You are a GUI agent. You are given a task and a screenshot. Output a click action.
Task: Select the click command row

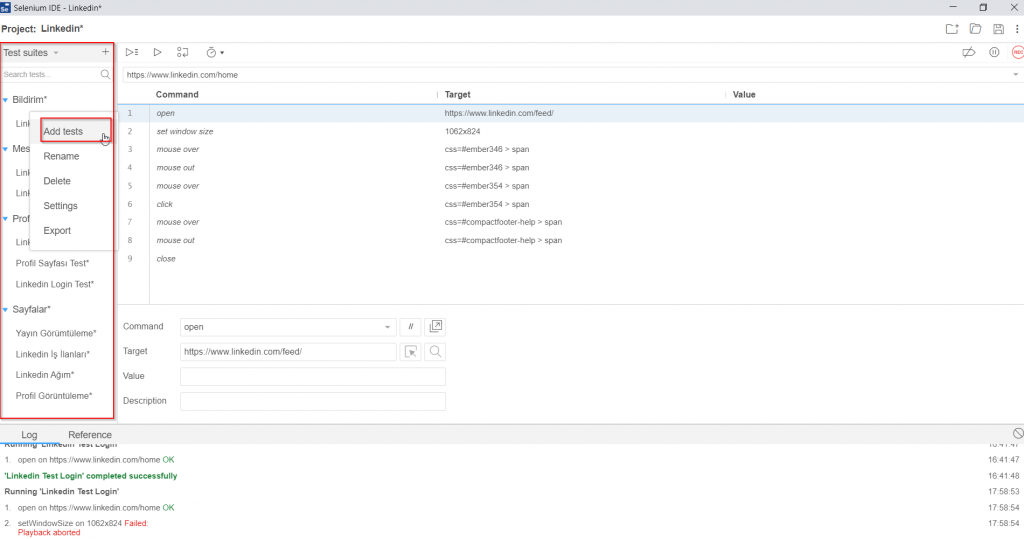pos(571,204)
